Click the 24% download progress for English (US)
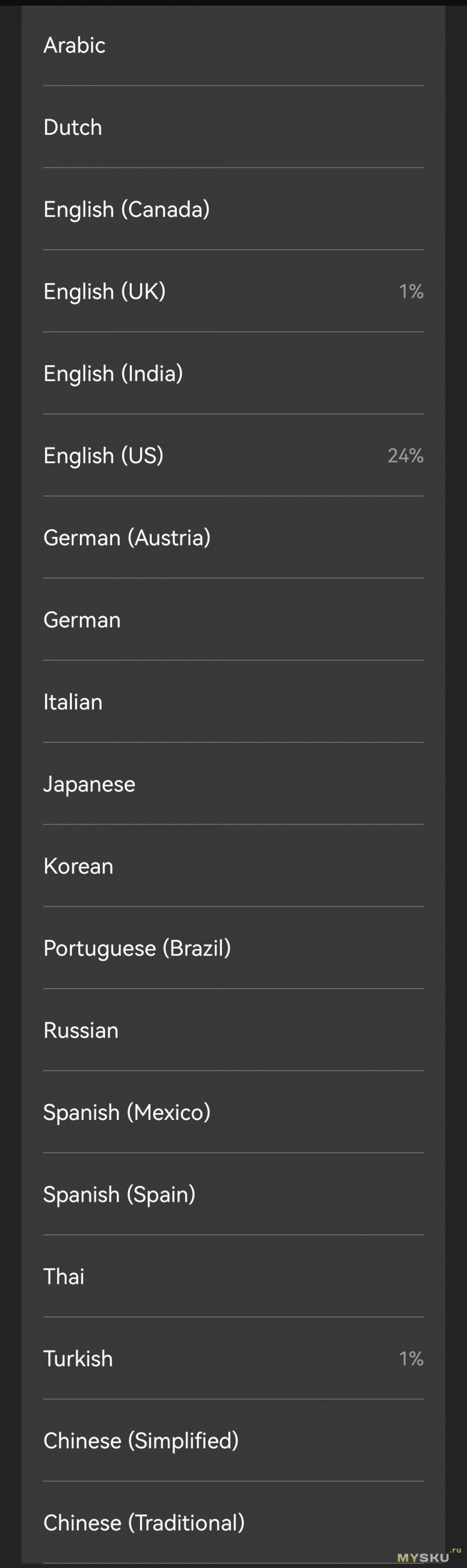 406,456
